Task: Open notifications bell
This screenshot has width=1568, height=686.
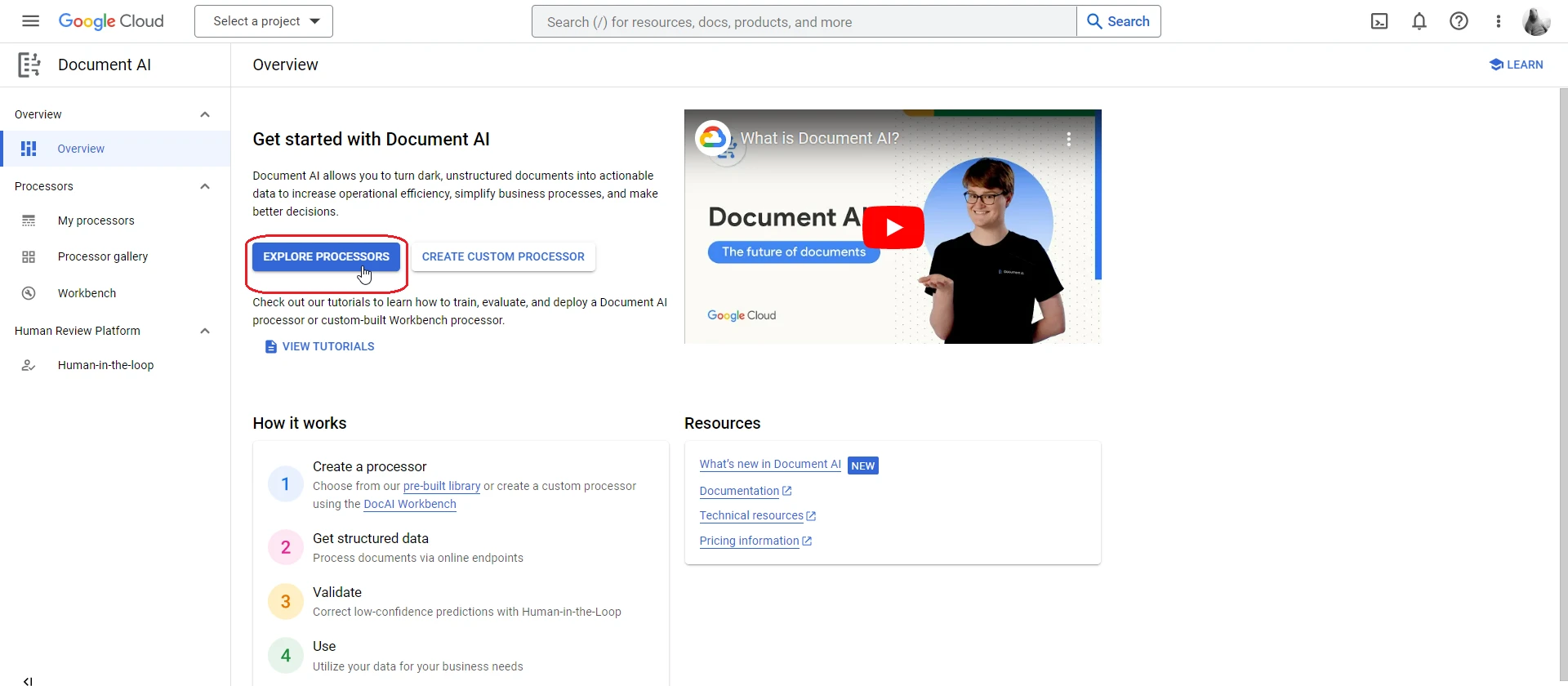Action: coord(1419,21)
